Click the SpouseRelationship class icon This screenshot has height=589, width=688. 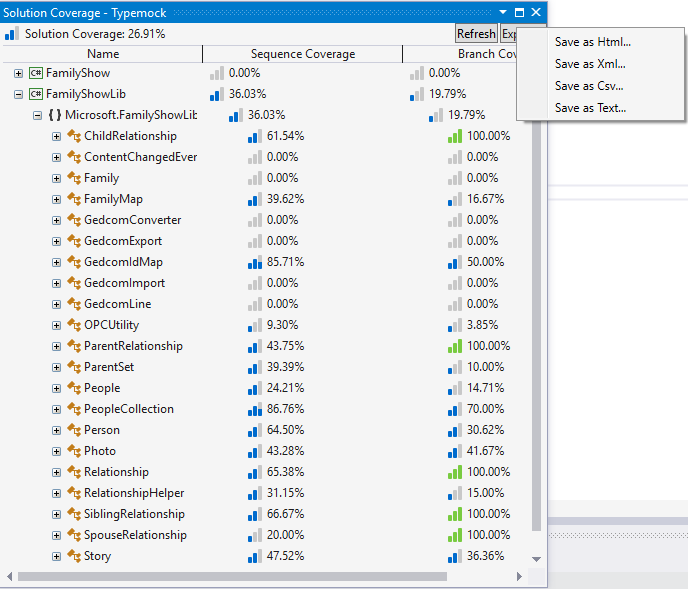[x=74, y=535]
